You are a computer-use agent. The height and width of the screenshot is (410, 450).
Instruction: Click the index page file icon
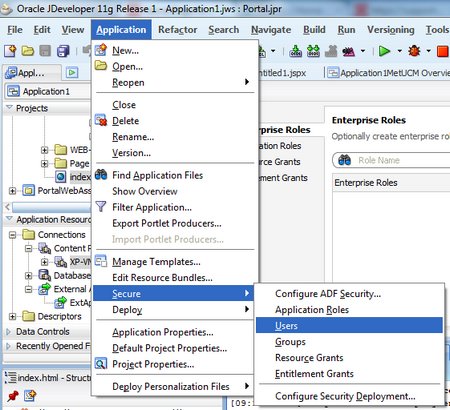[x=60, y=176]
